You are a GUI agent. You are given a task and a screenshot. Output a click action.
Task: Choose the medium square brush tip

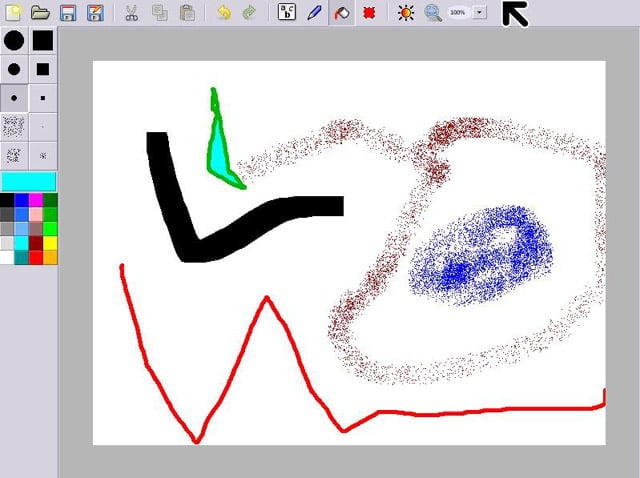(43, 69)
